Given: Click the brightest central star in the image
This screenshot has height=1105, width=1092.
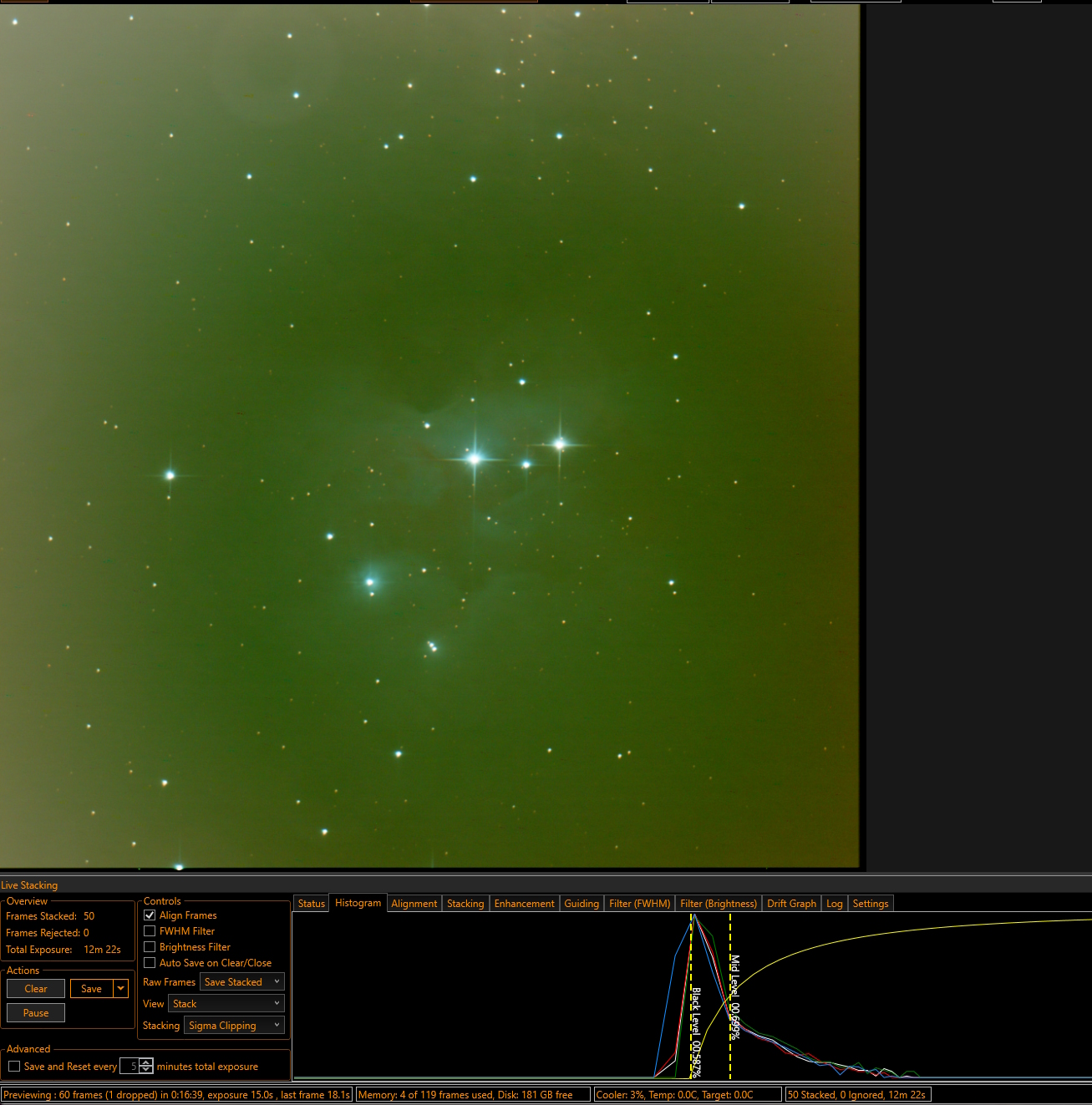Looking at the screenshot, I should click(475, 459).
